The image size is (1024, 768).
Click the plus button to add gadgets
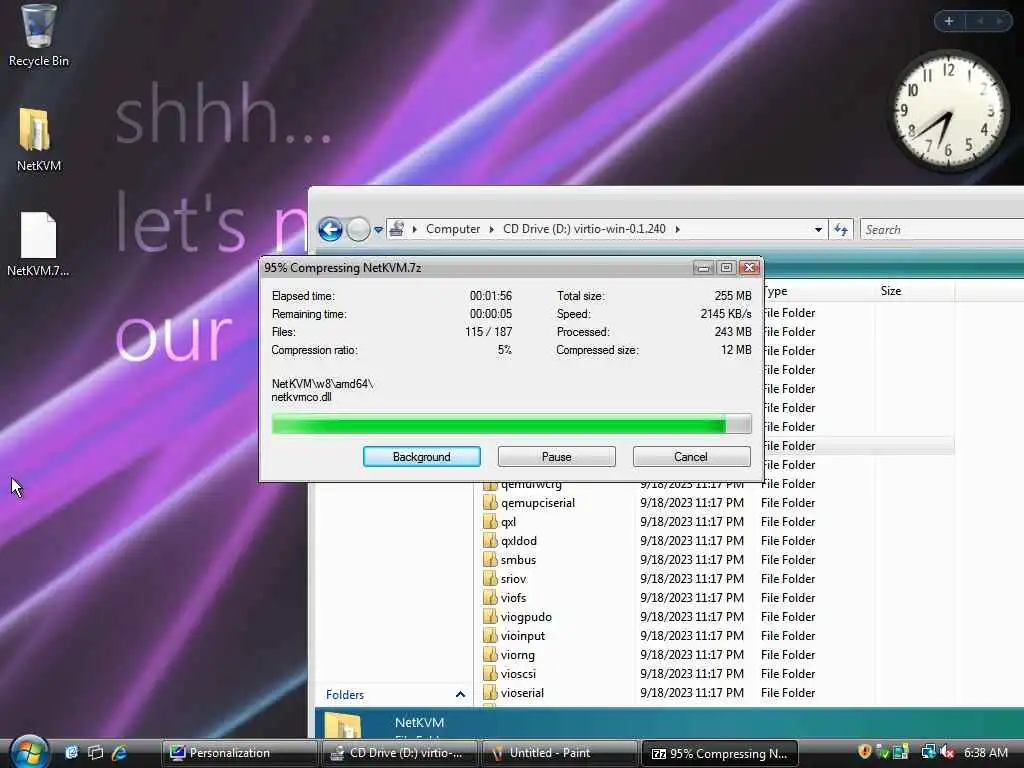[x=949, y=21]
